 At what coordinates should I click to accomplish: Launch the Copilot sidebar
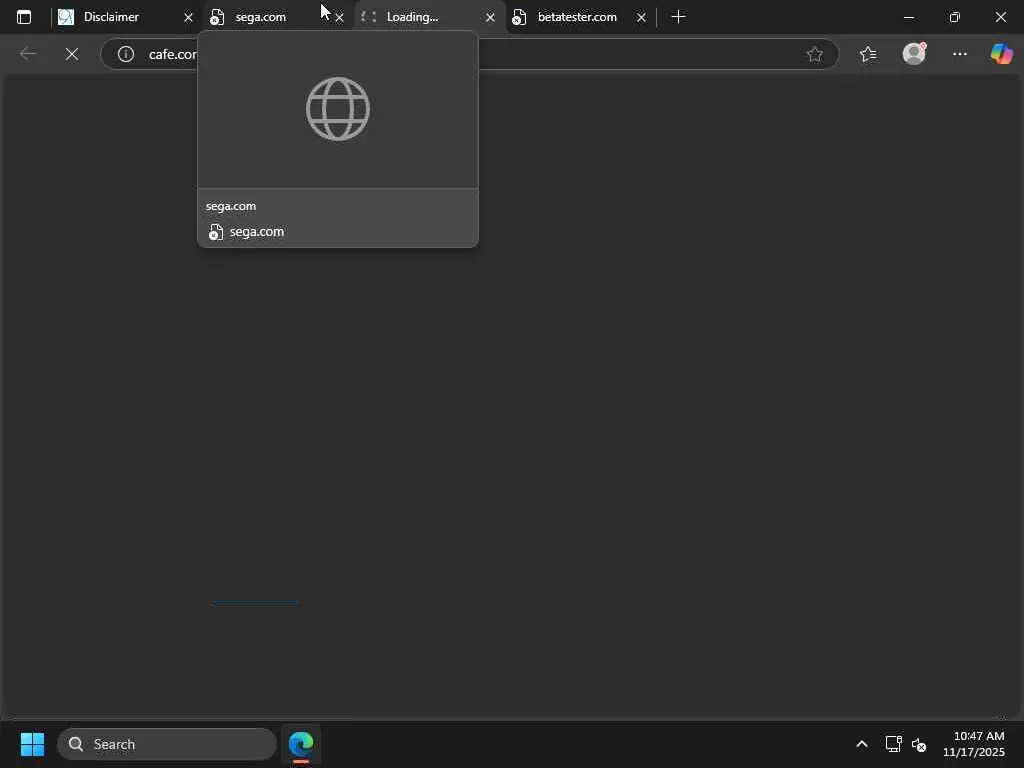coord(1002,54)
